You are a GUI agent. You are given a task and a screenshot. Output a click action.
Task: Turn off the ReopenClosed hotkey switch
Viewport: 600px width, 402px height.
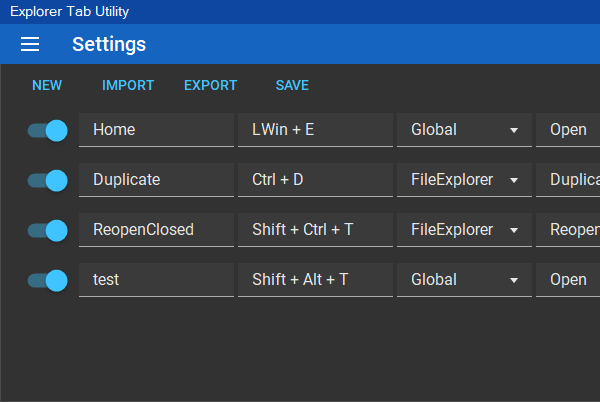[47, 231]
